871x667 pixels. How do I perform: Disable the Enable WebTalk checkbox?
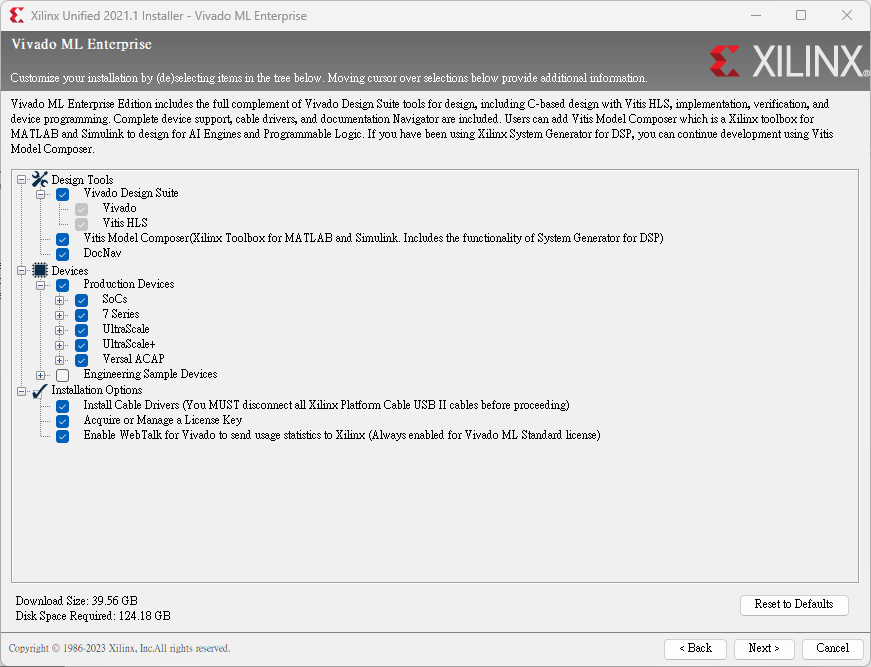click(63, 437)
